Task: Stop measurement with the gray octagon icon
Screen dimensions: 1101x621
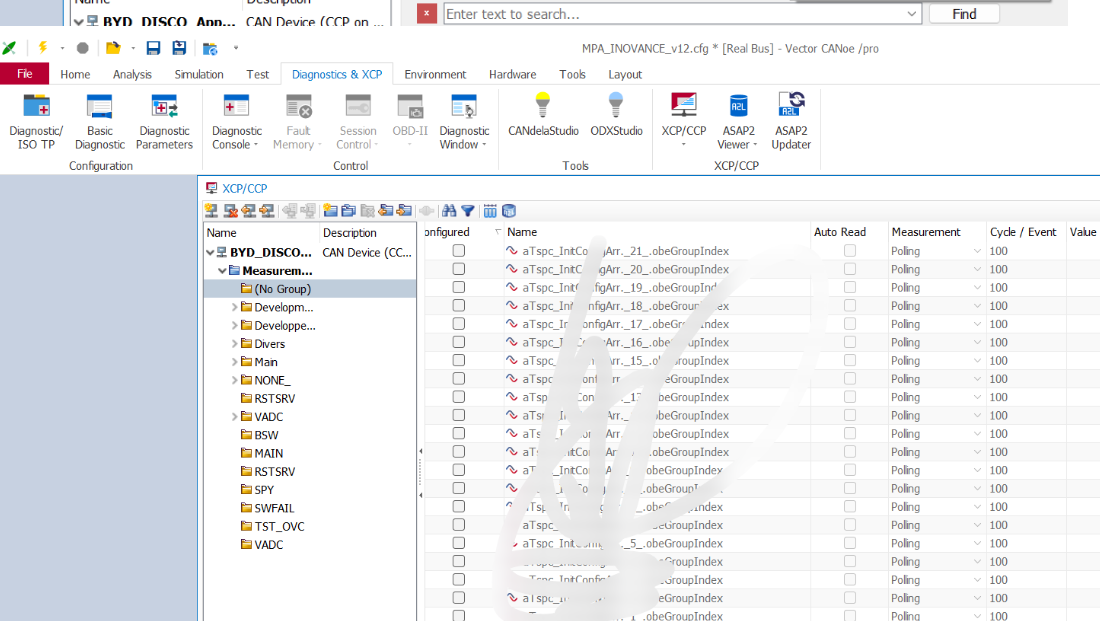Action: pyautogui.click(x=83, y=48)
